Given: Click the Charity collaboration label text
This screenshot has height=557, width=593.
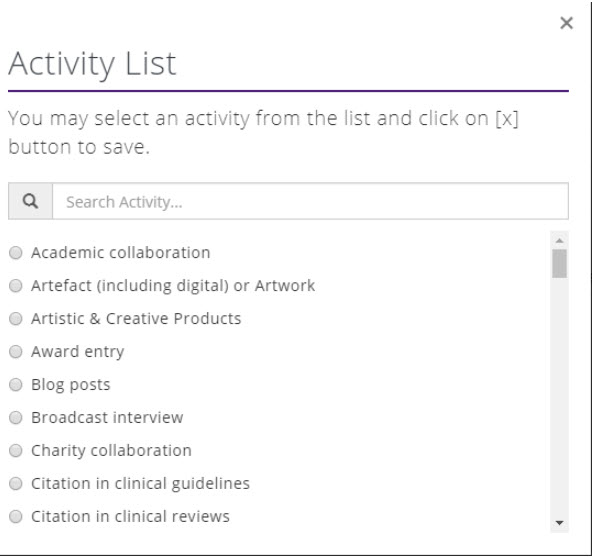Looking at the screenshot, I should tap(111, 450).
